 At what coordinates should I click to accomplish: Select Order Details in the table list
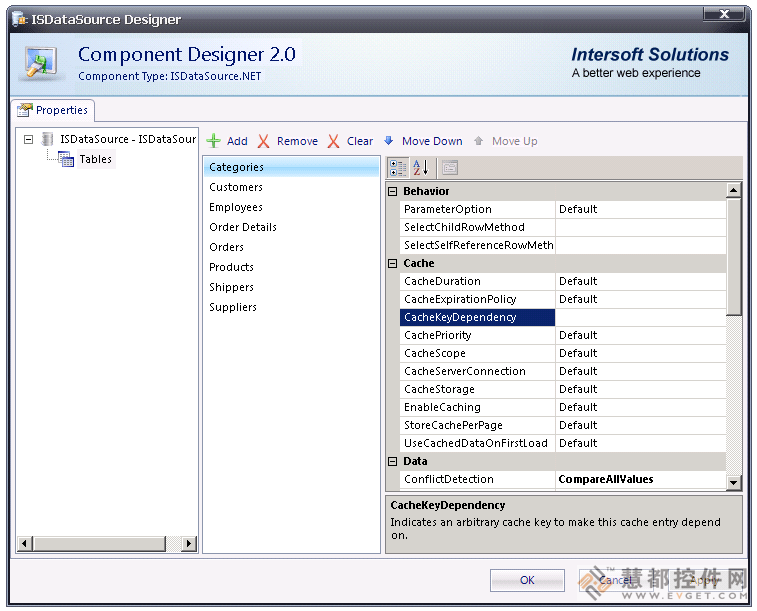[x=291, y=227]
